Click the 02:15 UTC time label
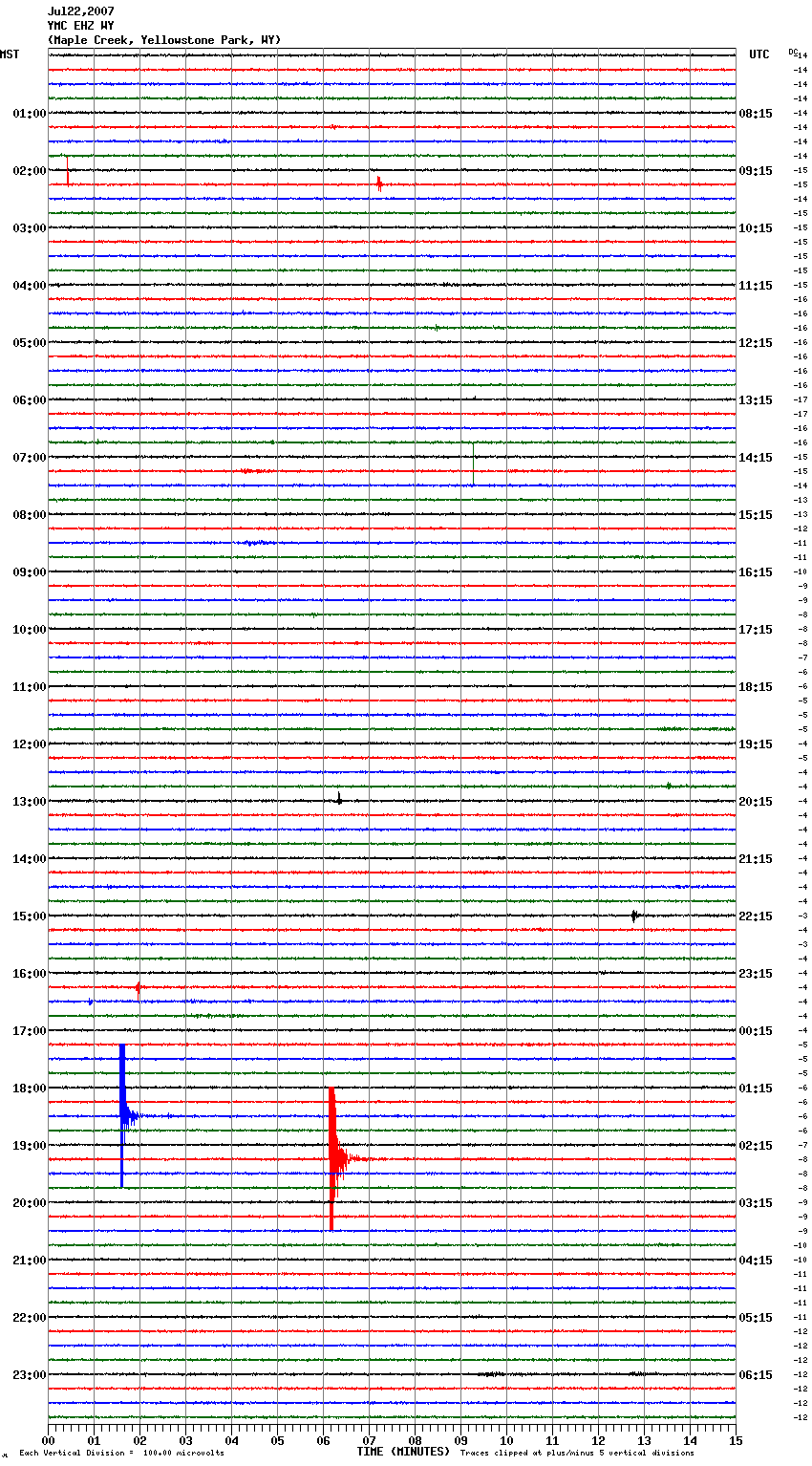This screenshot has height=1466, width=812. click(x=756, y=1146)
